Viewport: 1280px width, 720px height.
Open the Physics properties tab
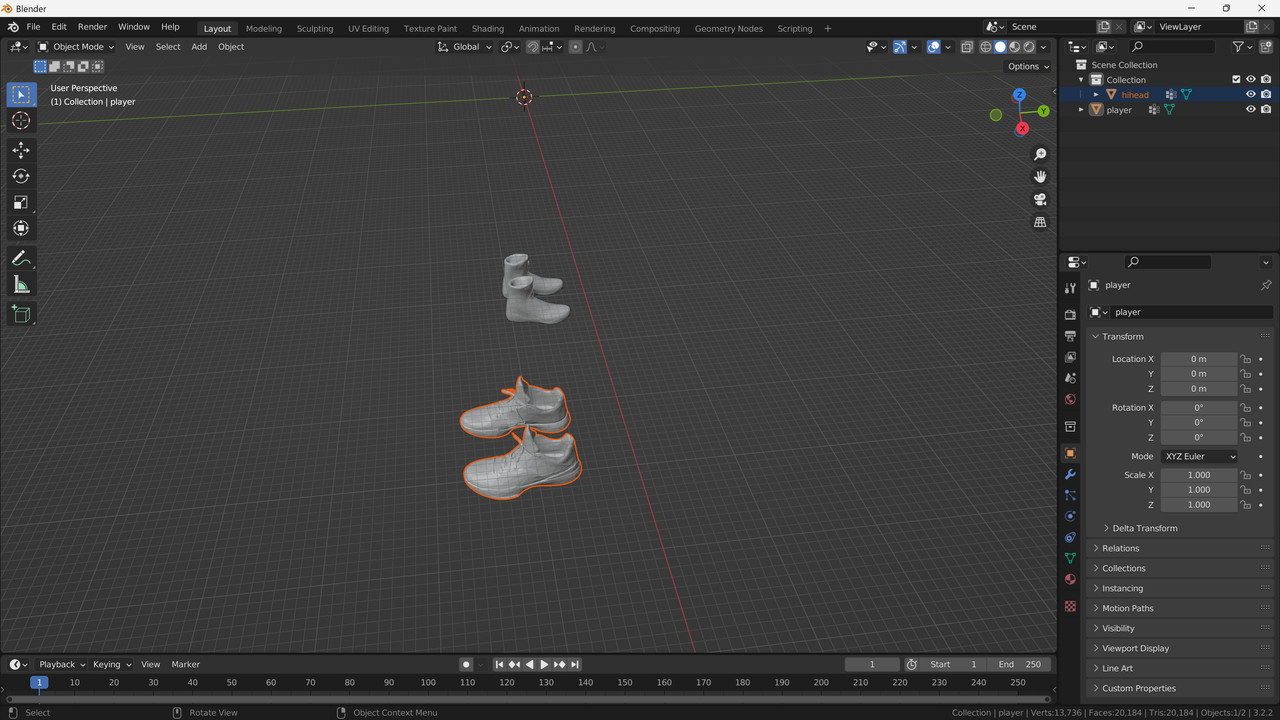tap(1070, 516)
